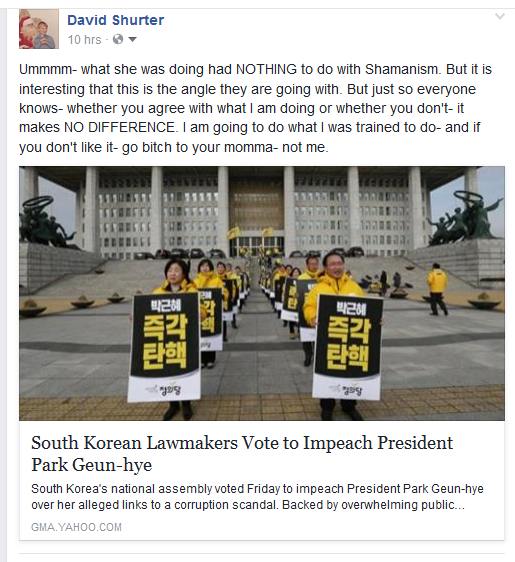Click the right man's black protest sign
Image resolution: width=515 pixels, height=562 pixels.
tap(348, 347)
